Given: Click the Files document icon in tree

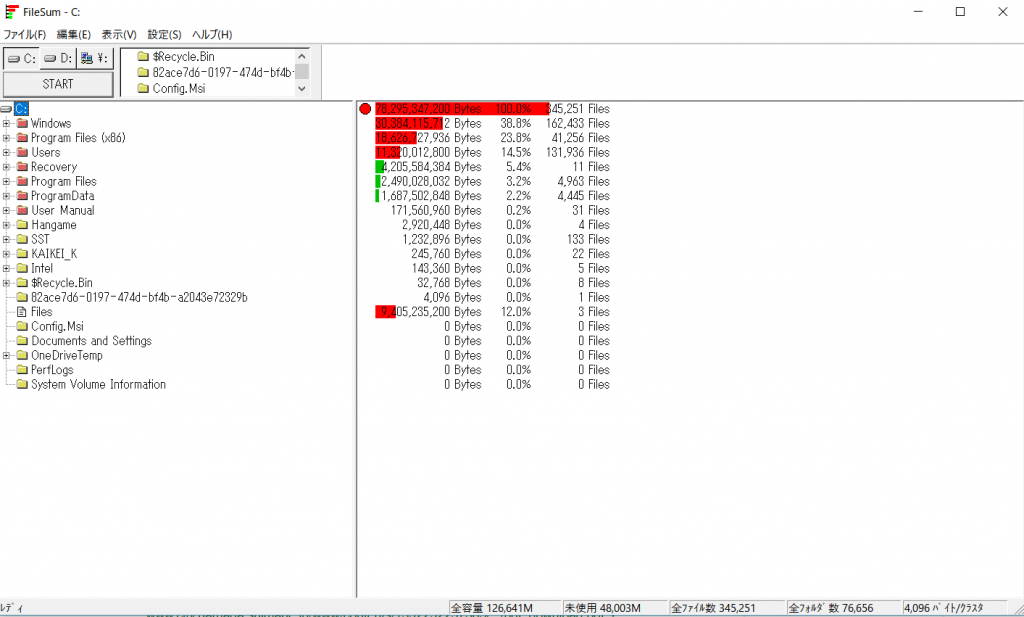Looking at the screenshot, I should point(22,312).
